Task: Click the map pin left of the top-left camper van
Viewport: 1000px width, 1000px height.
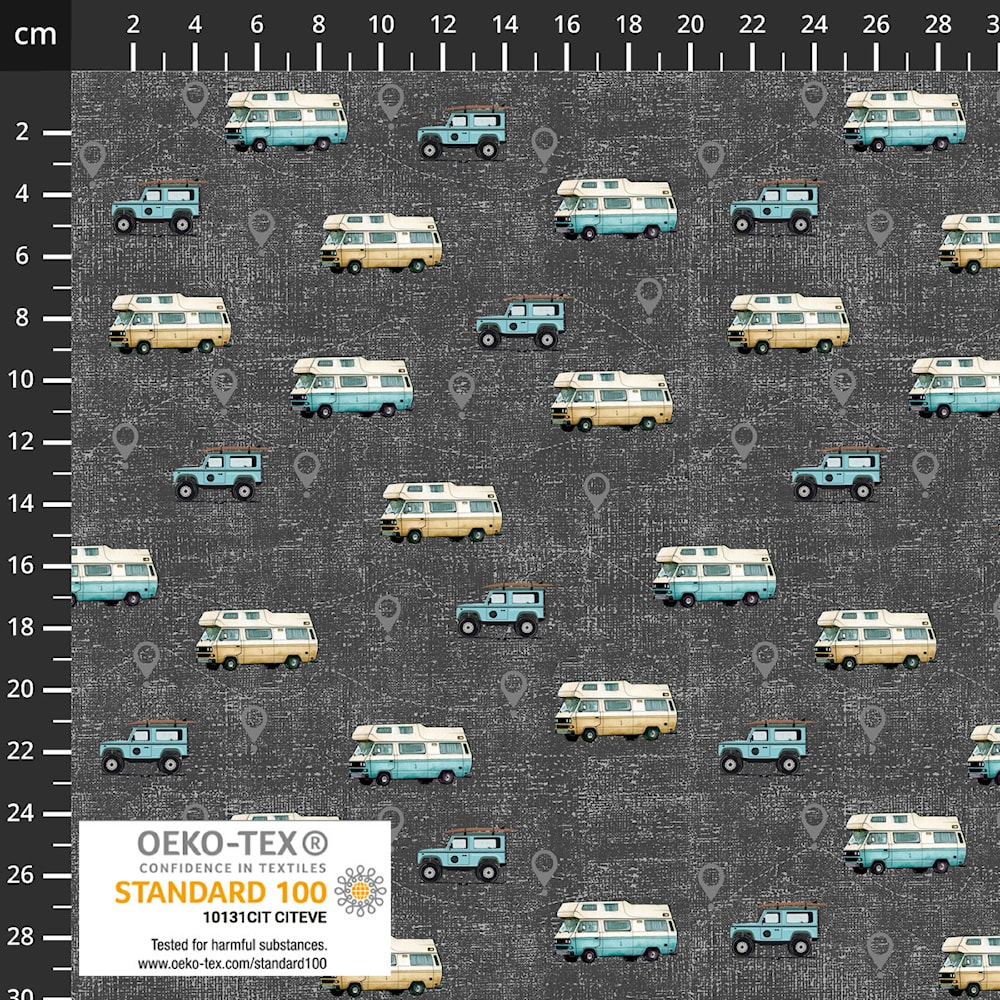Action: pos(195,98)
